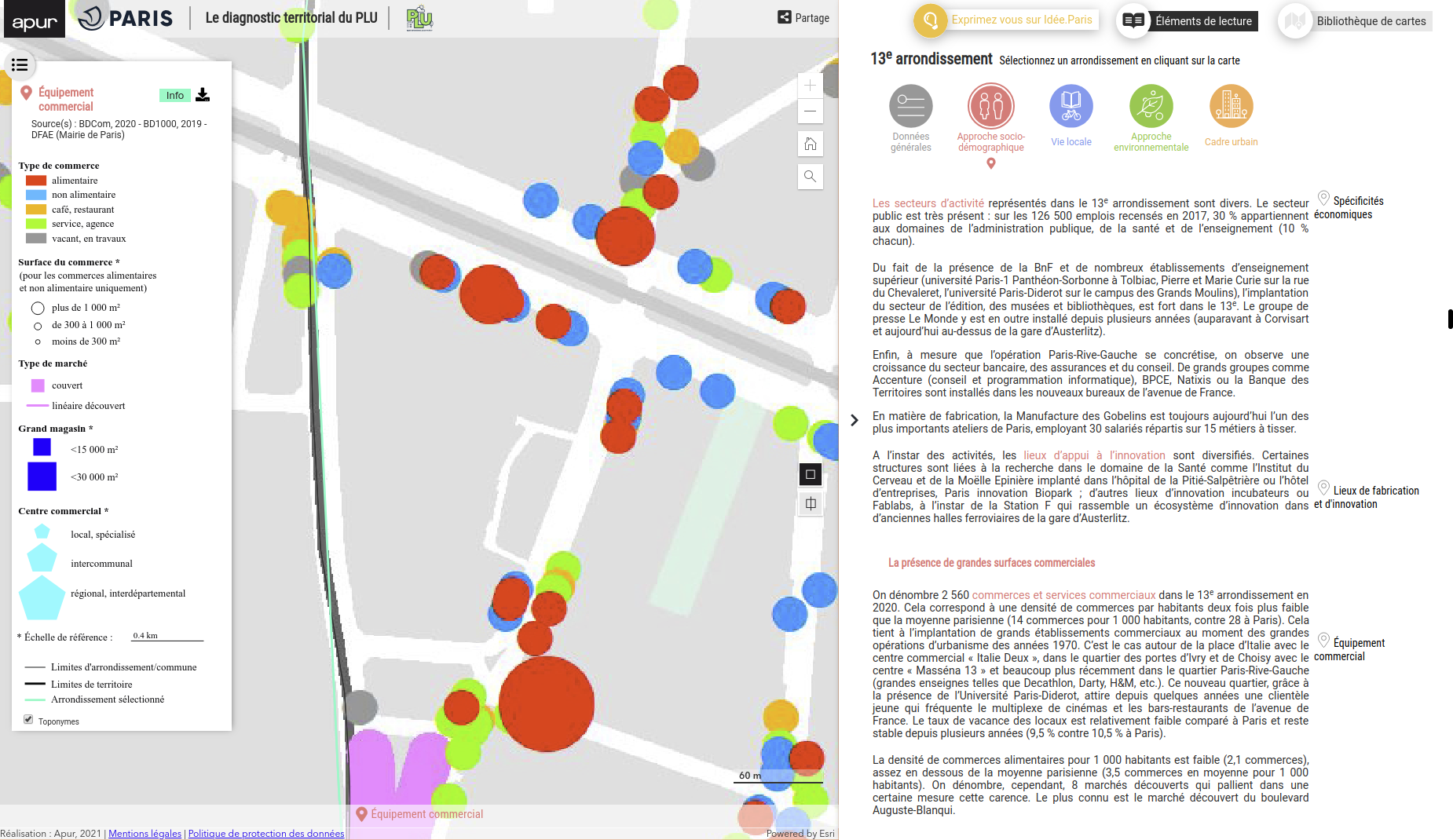Open Bibliothèque de cartes
The height and width of the screenshot is (840, 1453).
1356,21
